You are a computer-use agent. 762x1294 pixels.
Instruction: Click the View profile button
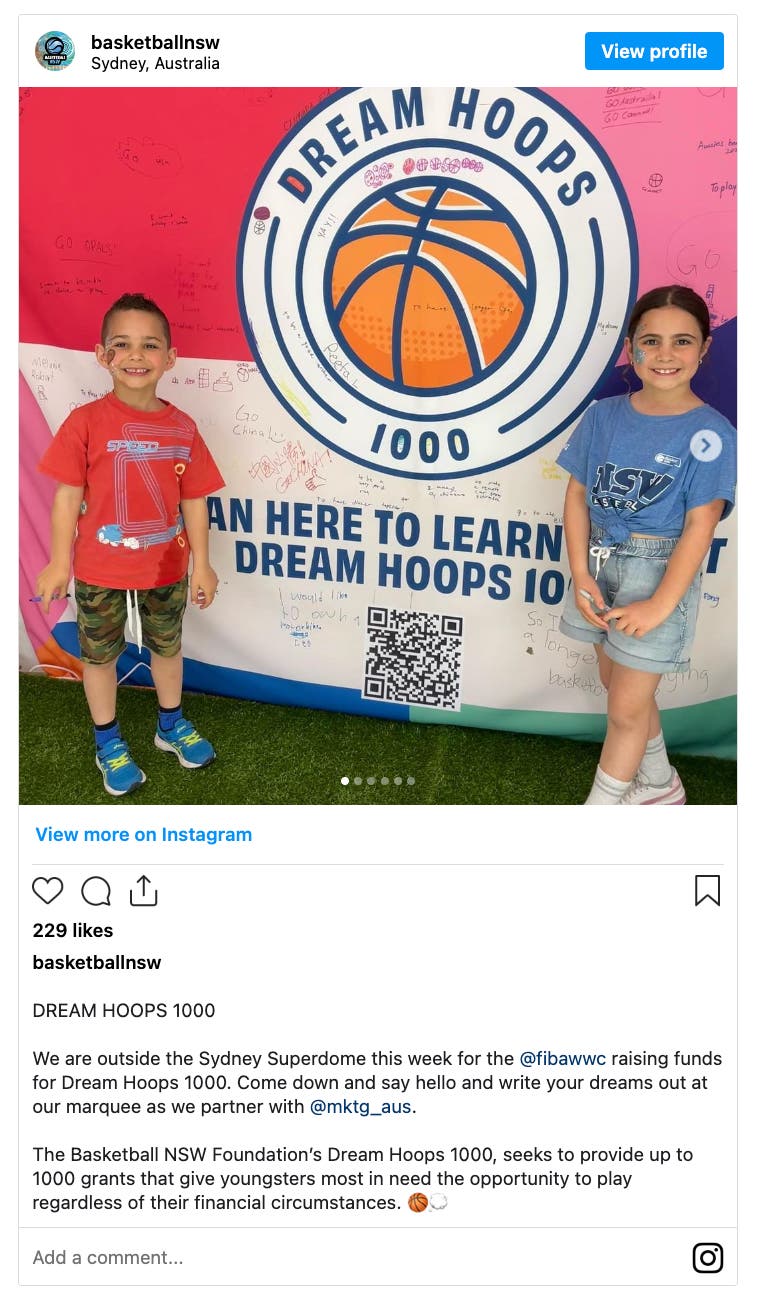click(x=654, y=51)
